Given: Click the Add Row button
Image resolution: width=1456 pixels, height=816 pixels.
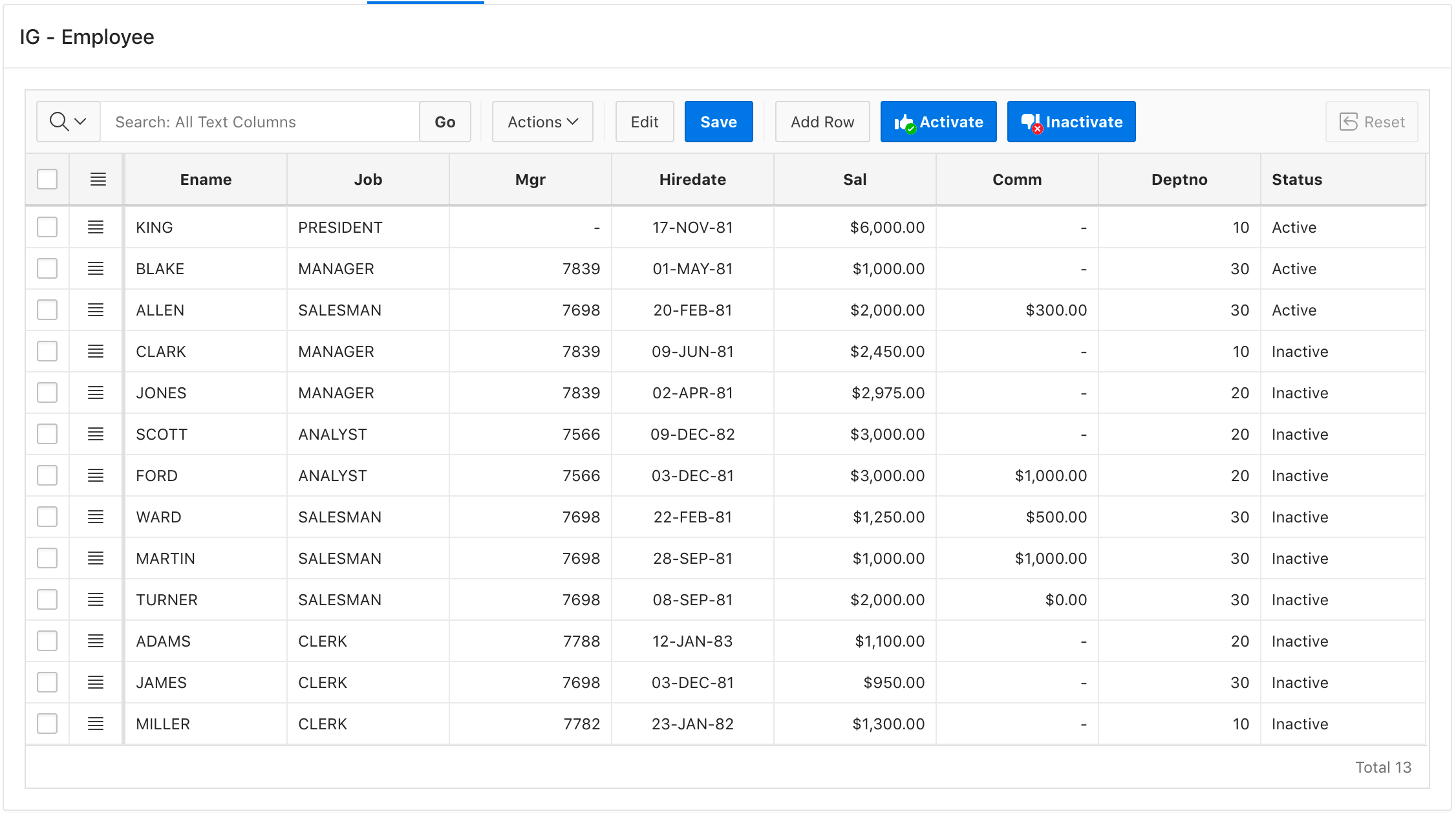Looking at the screenshot, I should (x=822, y=122).
